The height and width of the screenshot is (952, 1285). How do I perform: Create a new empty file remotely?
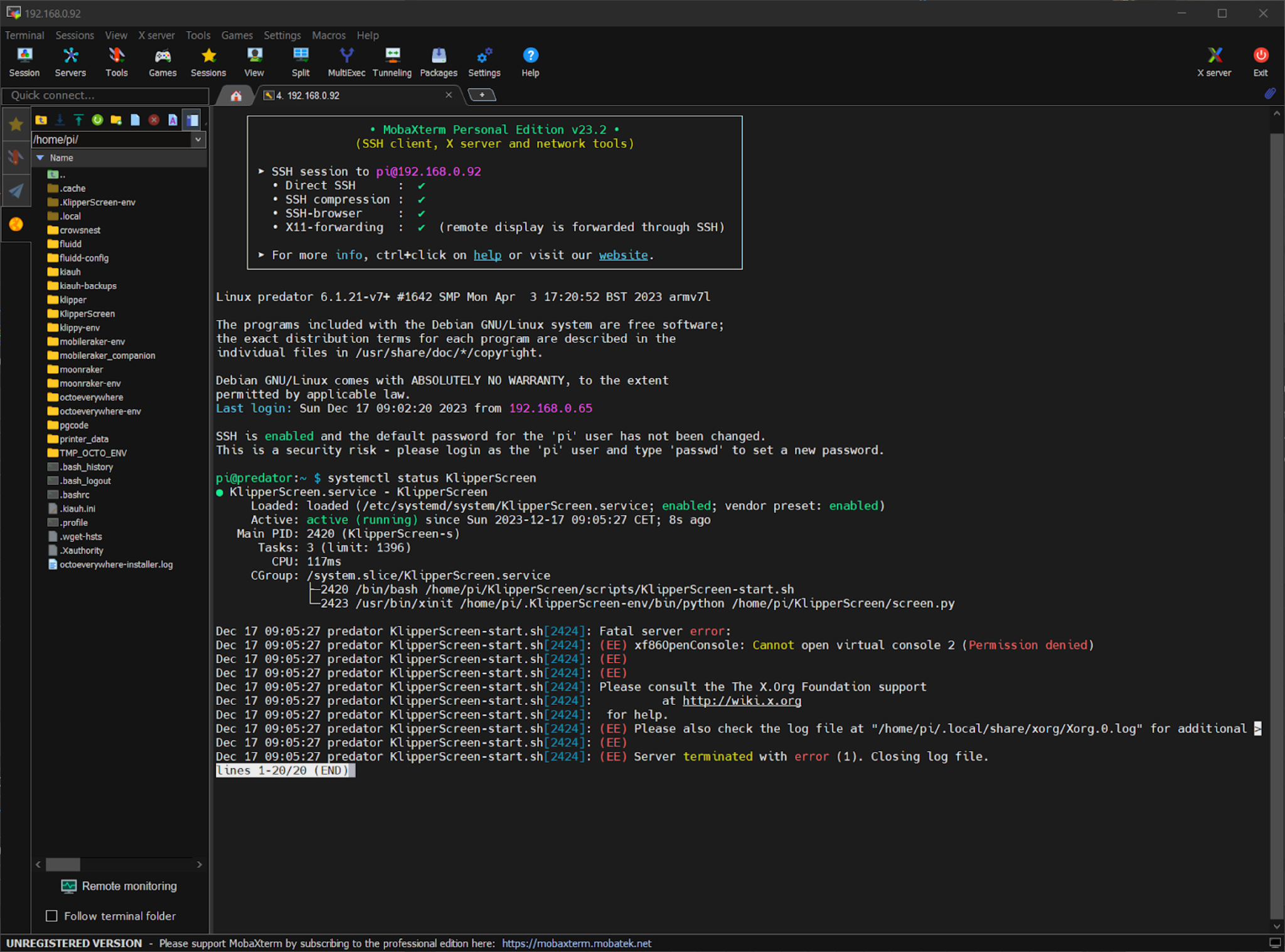136,120
